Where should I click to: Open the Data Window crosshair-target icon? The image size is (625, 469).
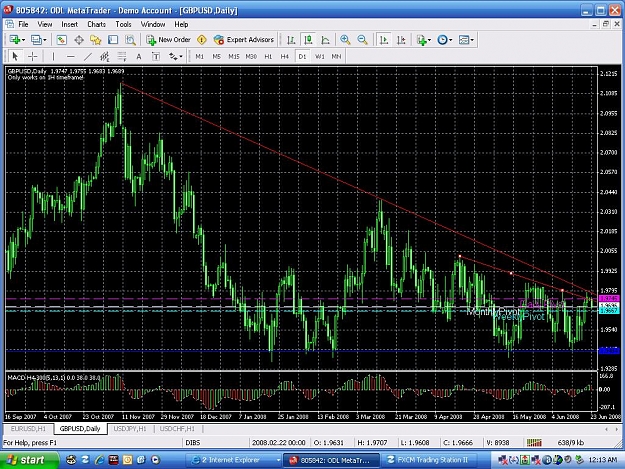pyautogui.click(x=79, y=40)
